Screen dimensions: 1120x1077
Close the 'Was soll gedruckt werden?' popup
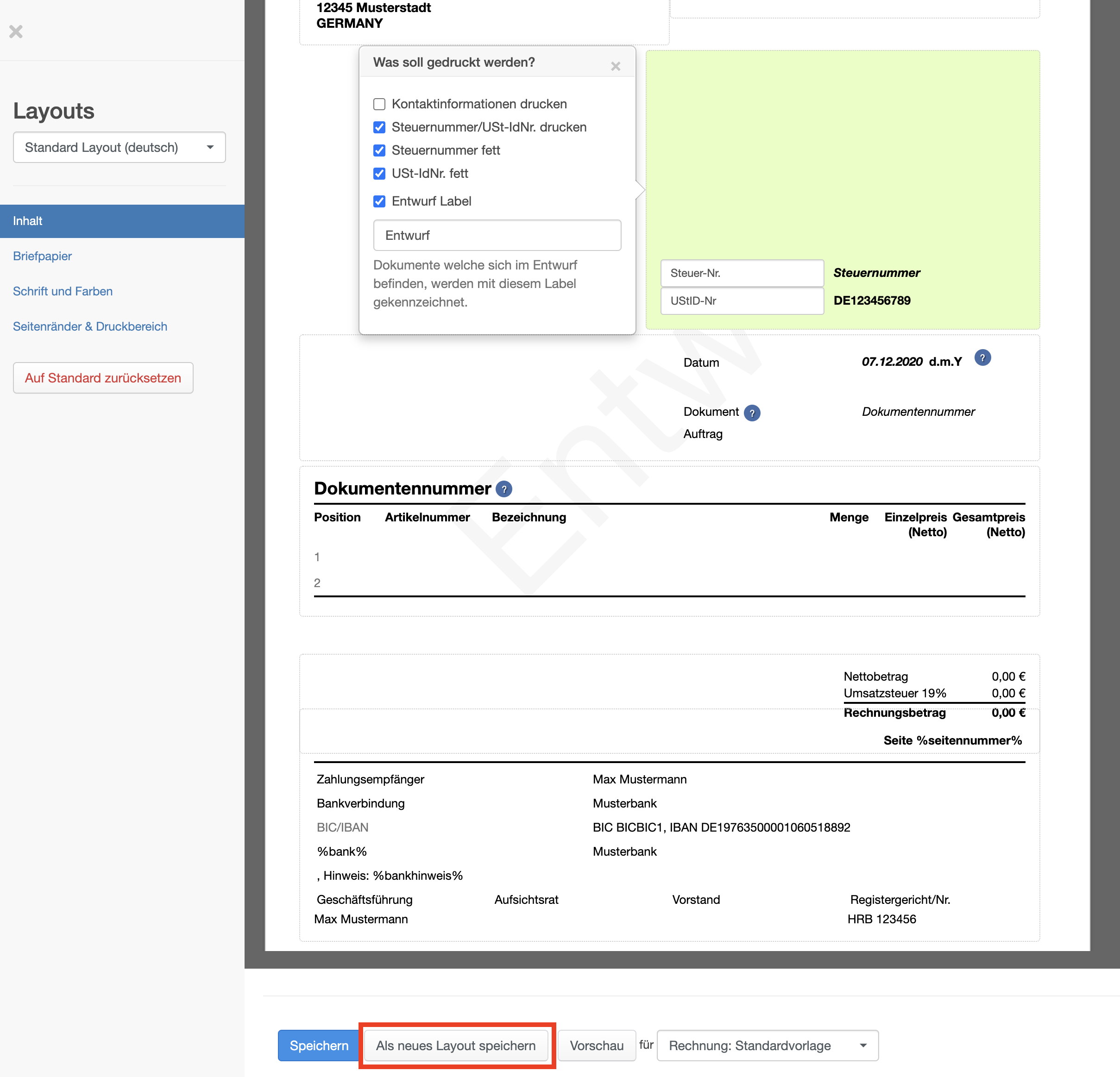tap(616, 66)
